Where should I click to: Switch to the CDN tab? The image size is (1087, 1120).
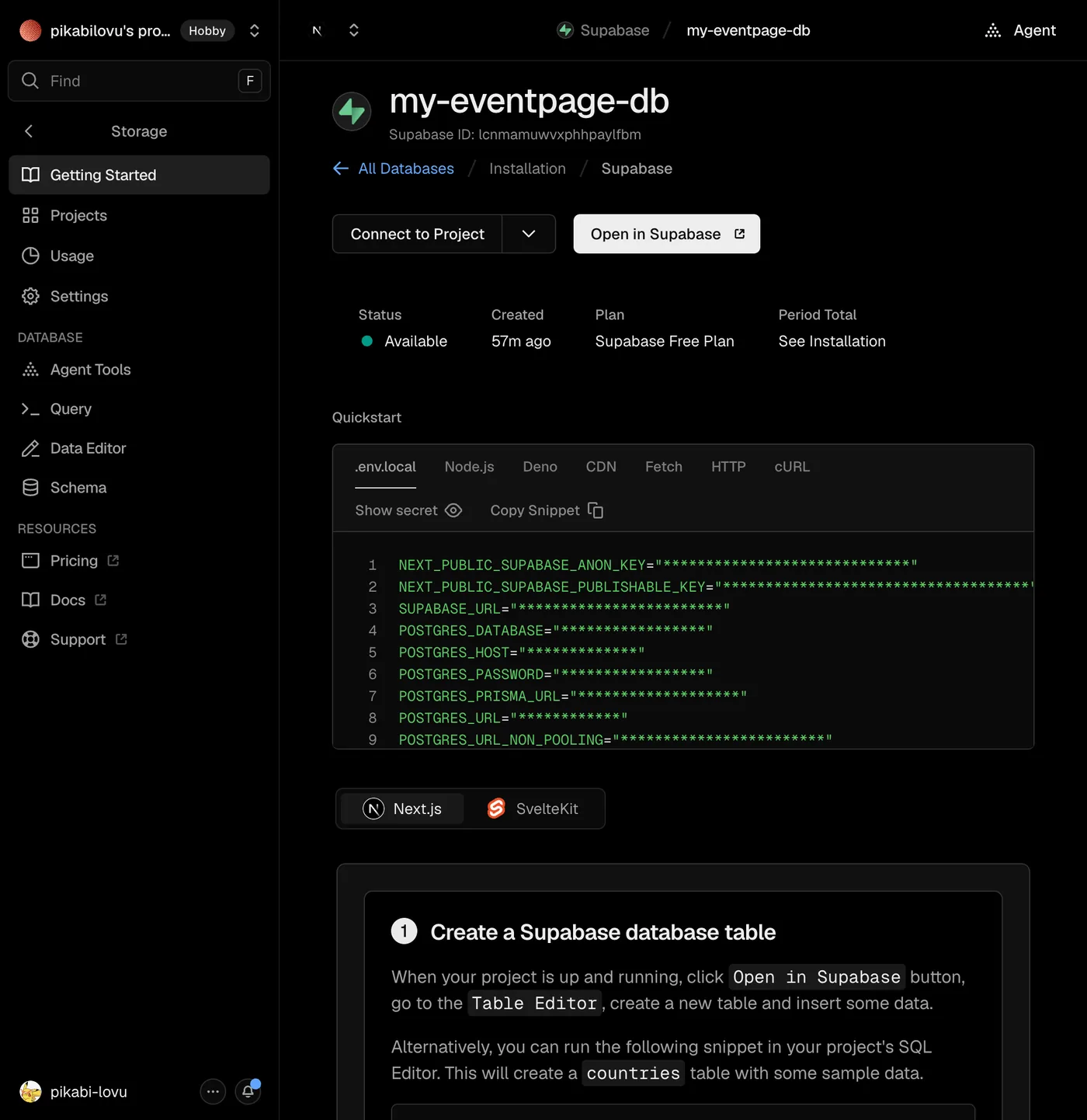[x=601, y=467]
